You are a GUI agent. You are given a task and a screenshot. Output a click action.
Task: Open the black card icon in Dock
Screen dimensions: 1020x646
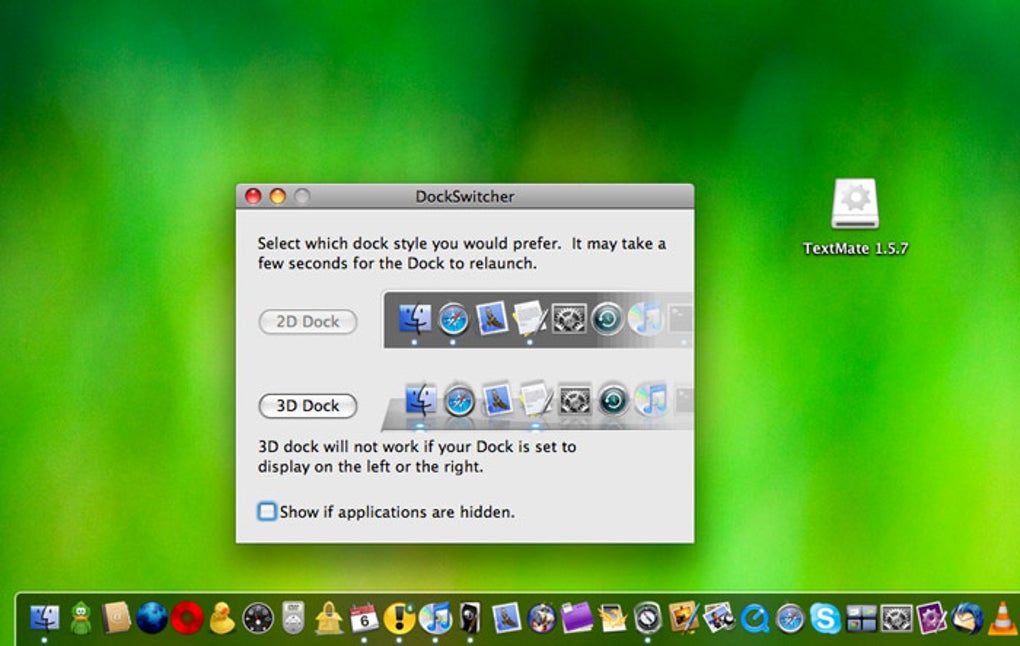(x=470, y=618)
